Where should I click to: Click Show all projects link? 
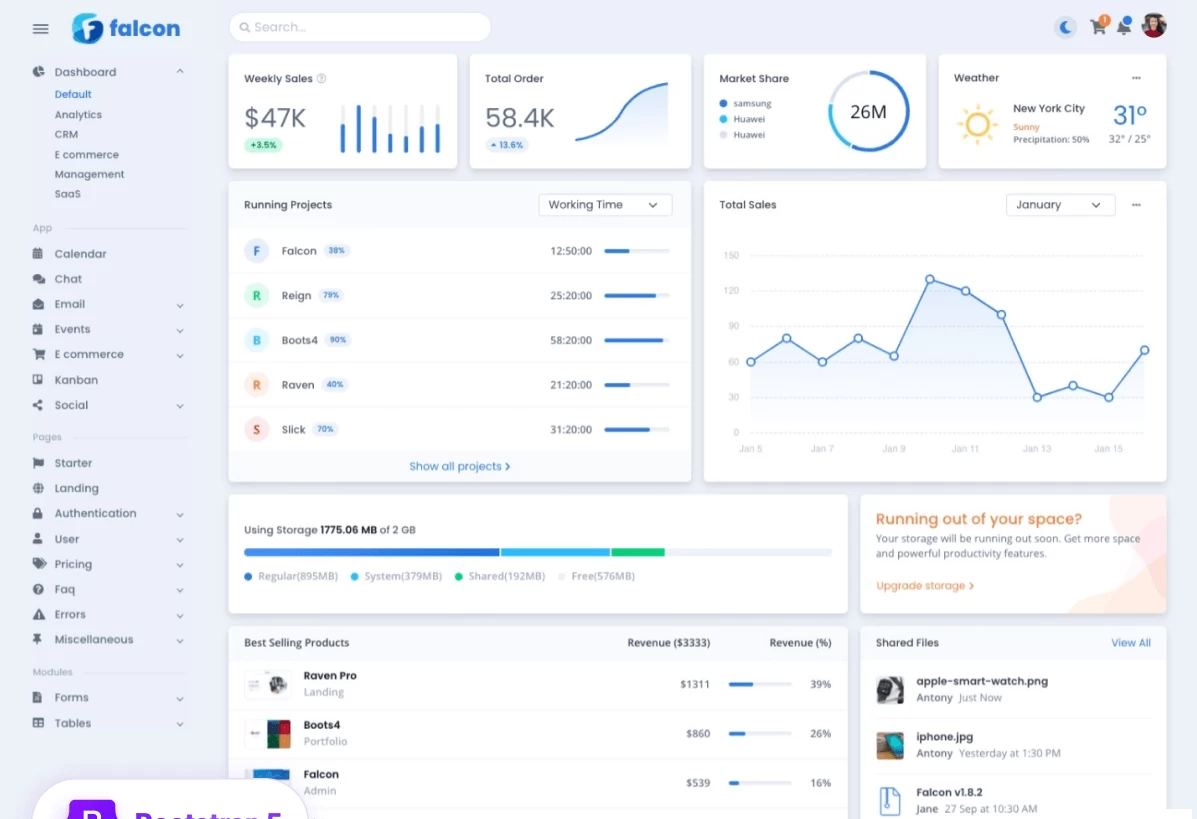(x=460, y=466)
